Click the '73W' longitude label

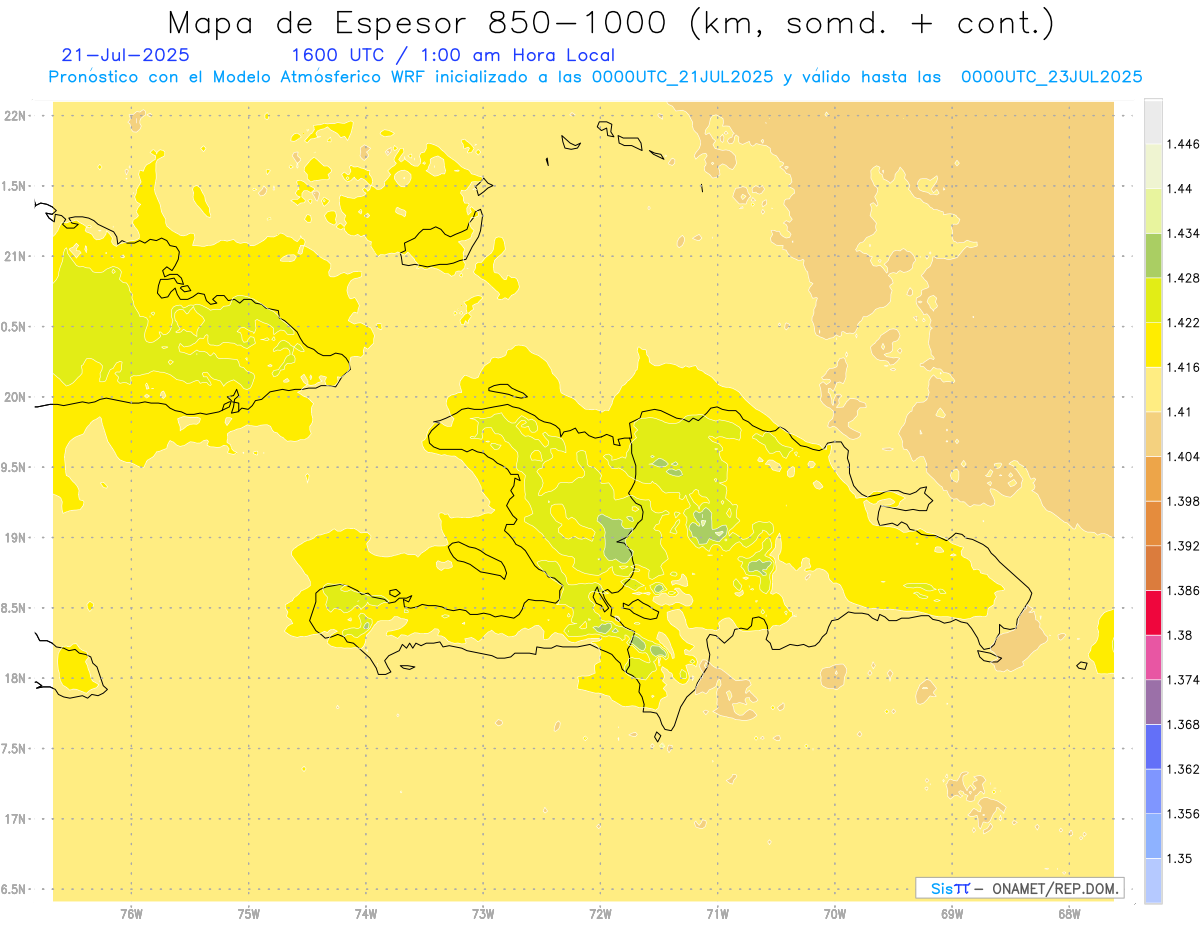(483, 914)
